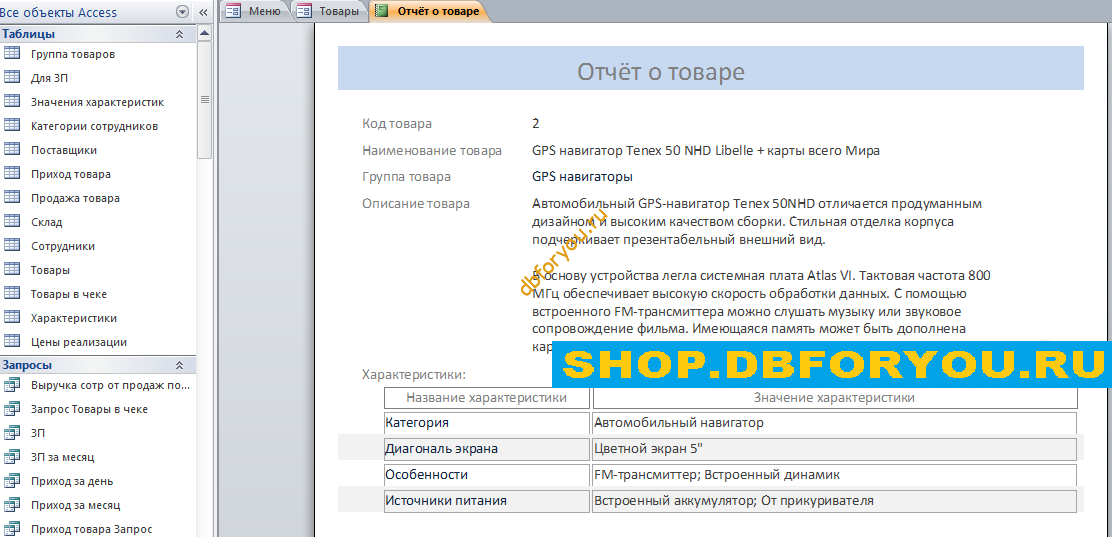Click the Выручка сотр от продаж query icon
This screenshot has height=537, width=1112.
[11, 385]
